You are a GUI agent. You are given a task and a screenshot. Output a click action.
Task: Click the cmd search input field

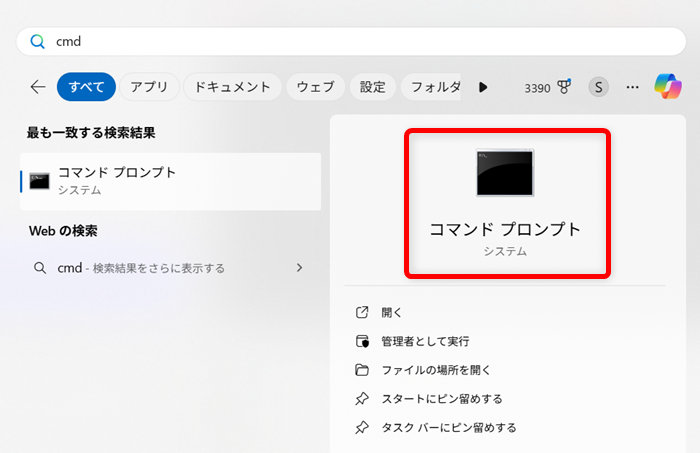[351, 42]
